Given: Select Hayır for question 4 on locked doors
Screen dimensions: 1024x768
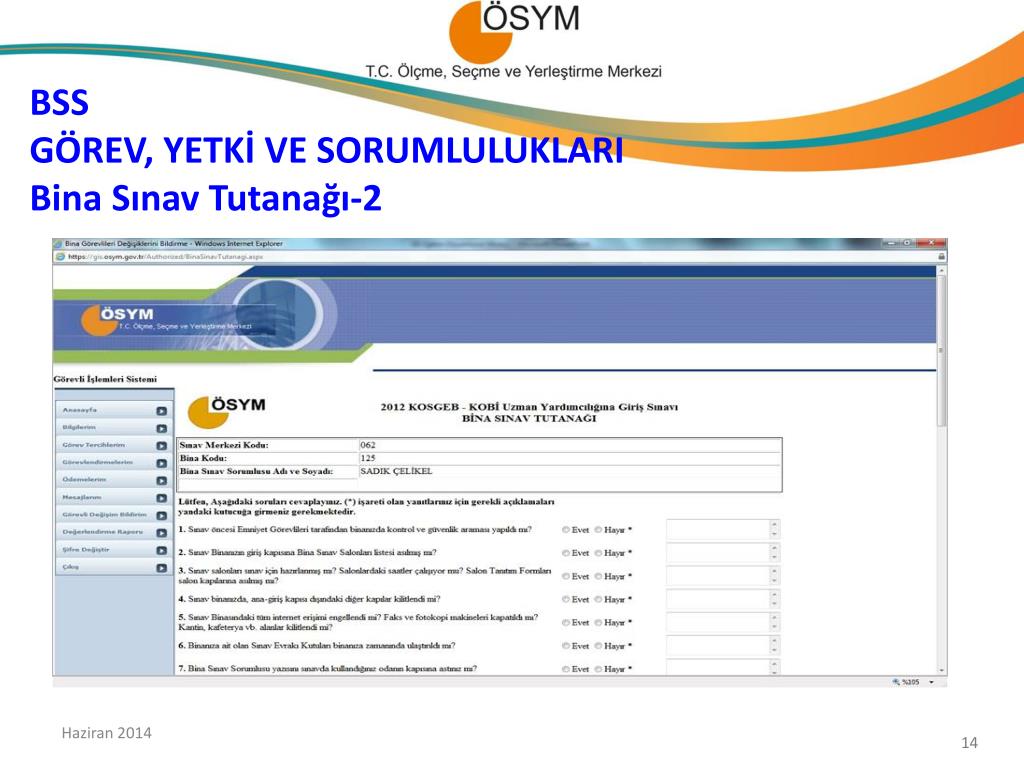Looking at the screenshot, I should pos(598,600).
